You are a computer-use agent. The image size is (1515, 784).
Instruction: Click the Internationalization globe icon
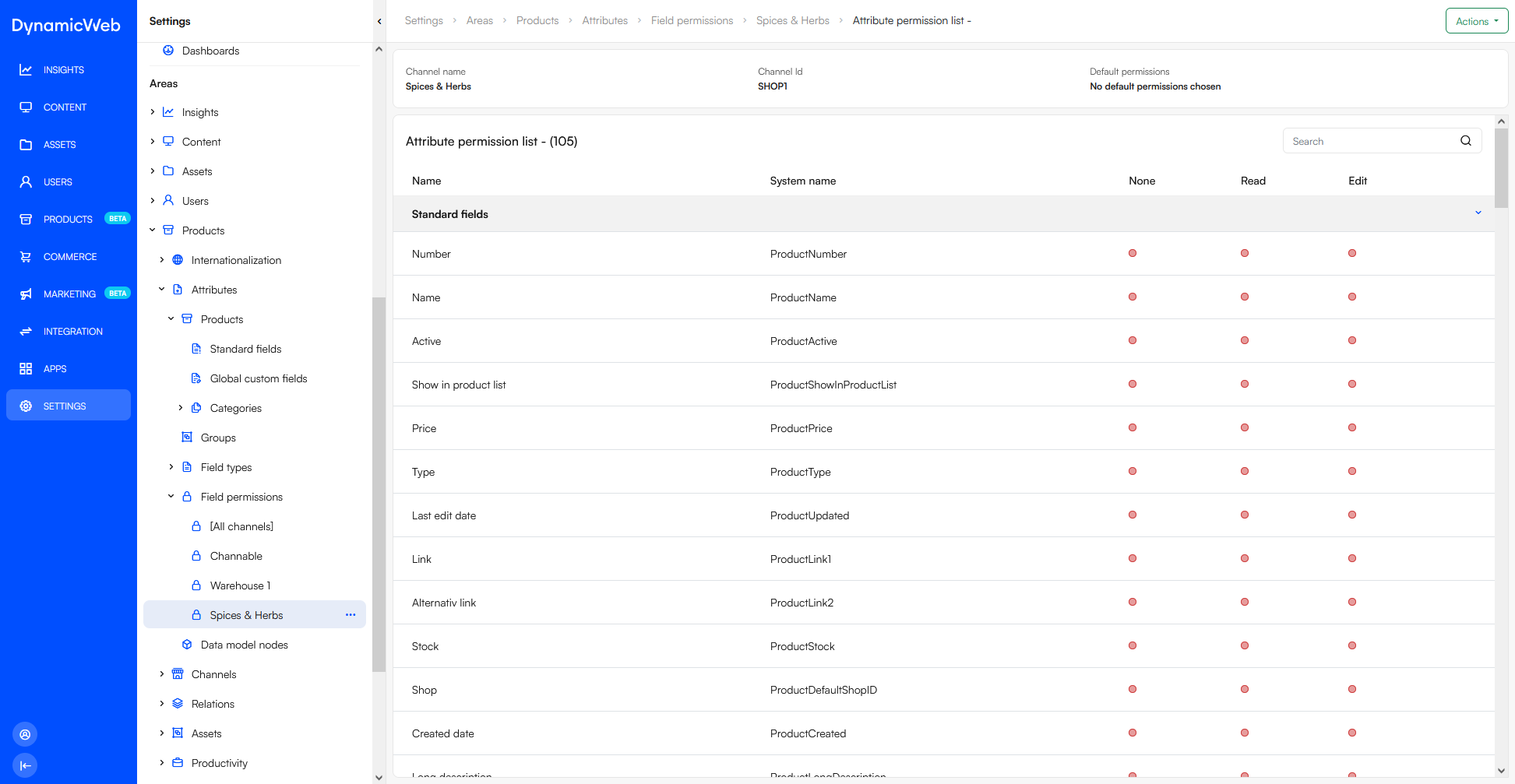pyautogui.click(x=178, y=260)
